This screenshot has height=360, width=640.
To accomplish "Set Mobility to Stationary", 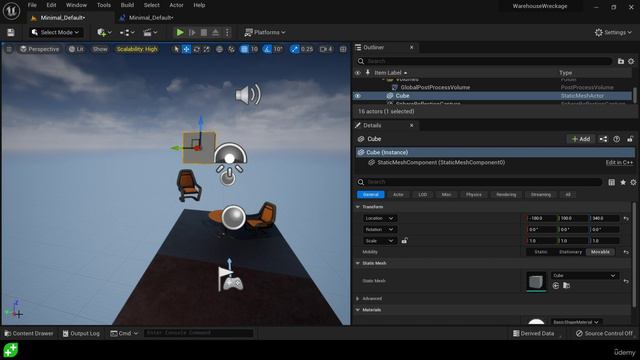I will 570,252.
